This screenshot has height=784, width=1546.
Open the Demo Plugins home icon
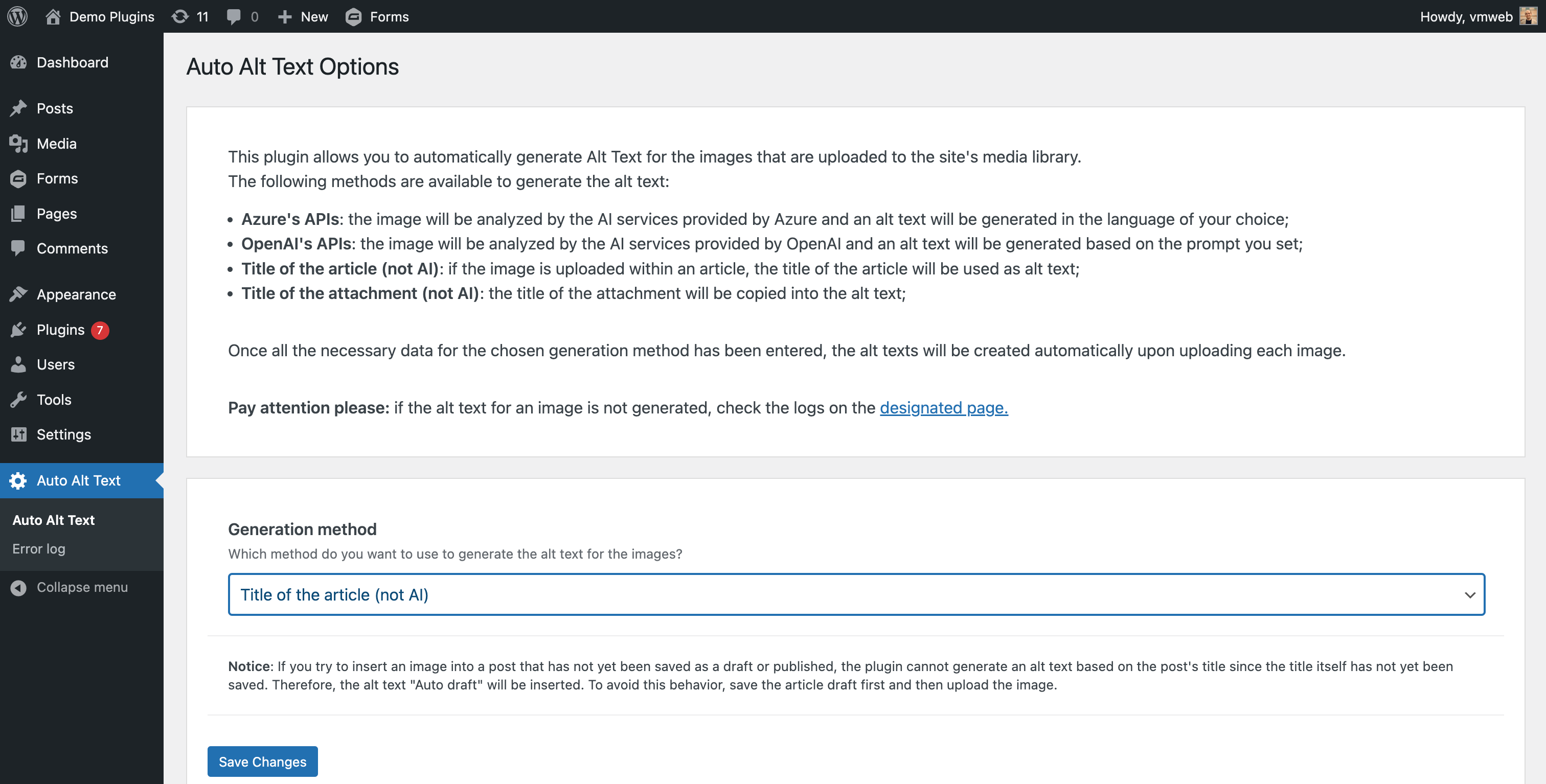pyautogui.click(x=53, y=16)
